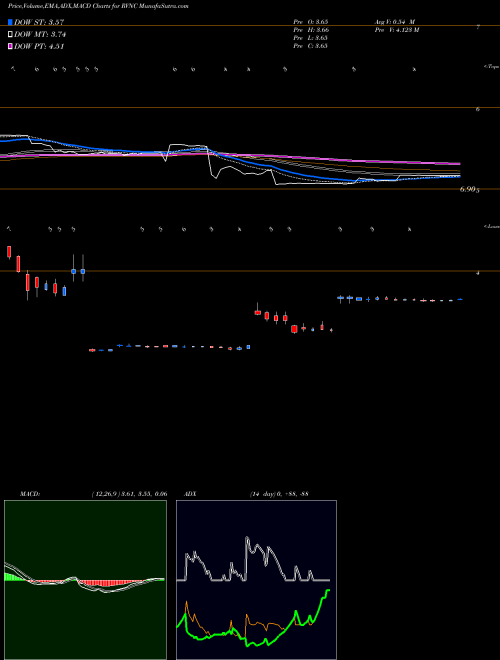Click the Pre V: 4.123 M value
The image size is (500, 660).
(x=396, y=30)
